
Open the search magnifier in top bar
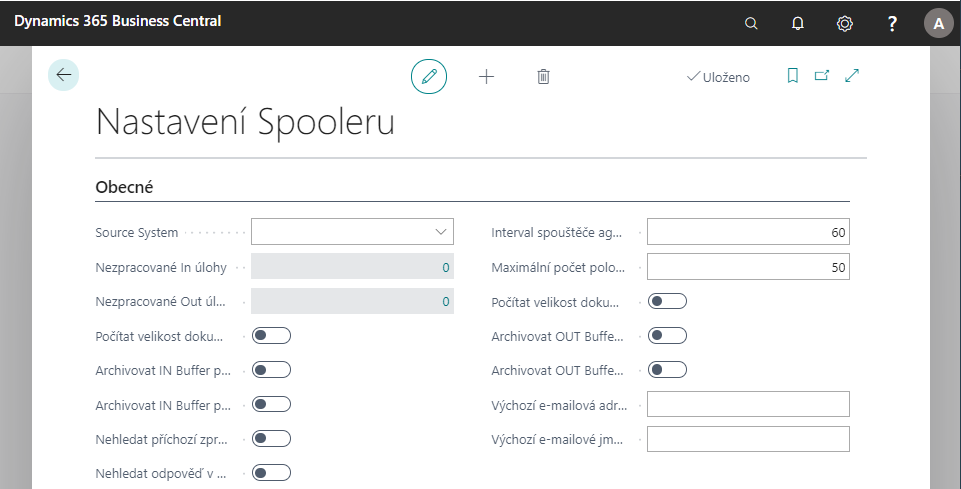click(752, 23)
